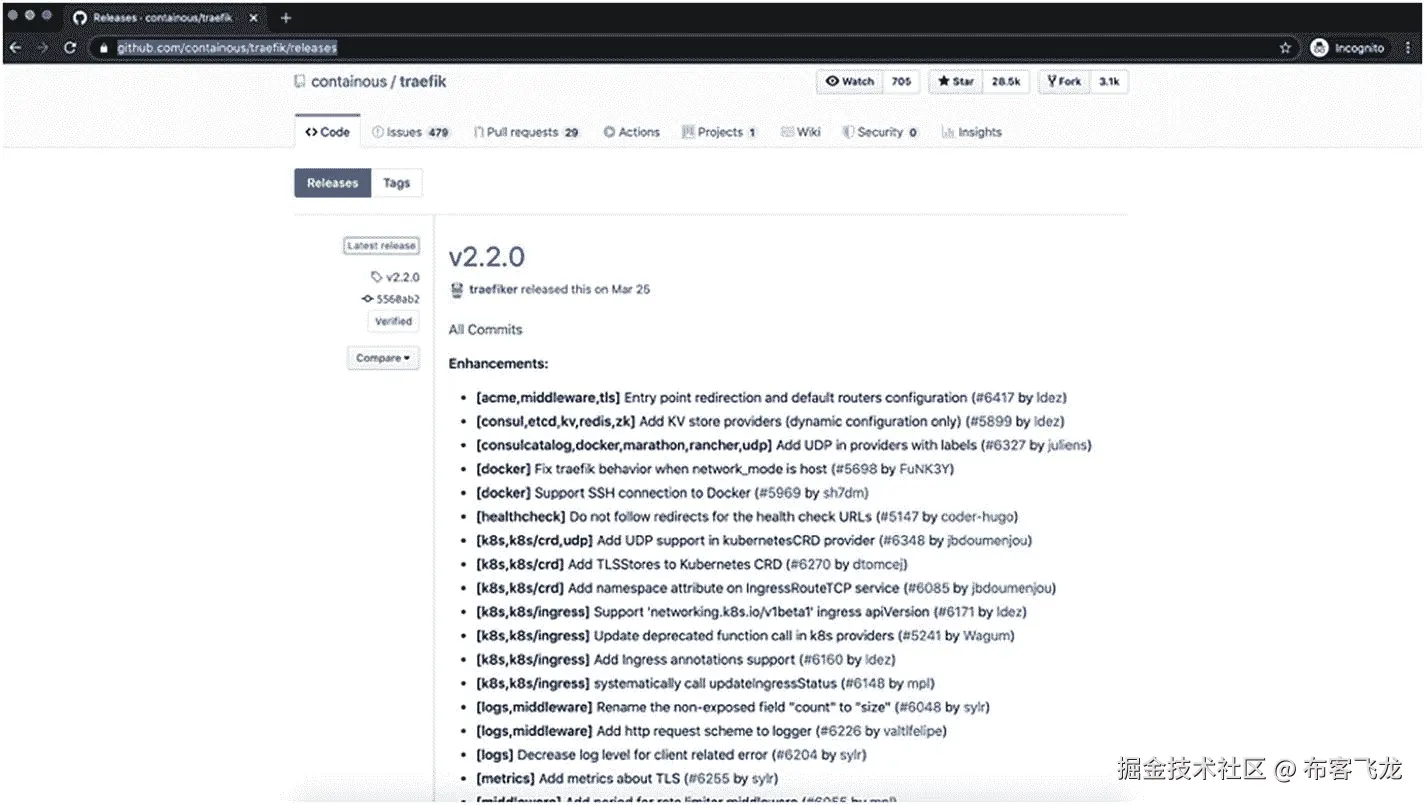Open the Insights tab
The image size is (1425, 805).
(x=971, y=132)
